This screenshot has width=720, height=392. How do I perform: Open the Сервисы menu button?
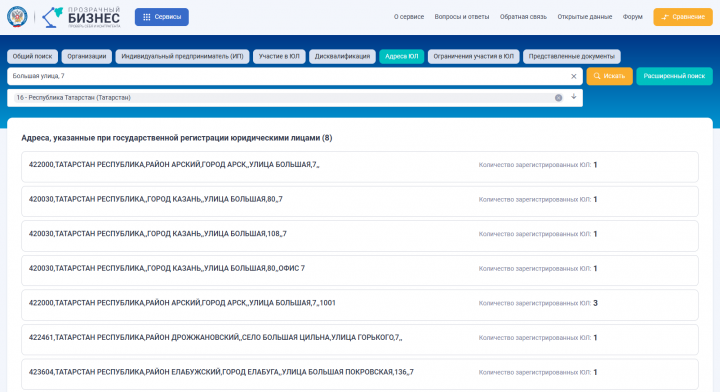162,17
